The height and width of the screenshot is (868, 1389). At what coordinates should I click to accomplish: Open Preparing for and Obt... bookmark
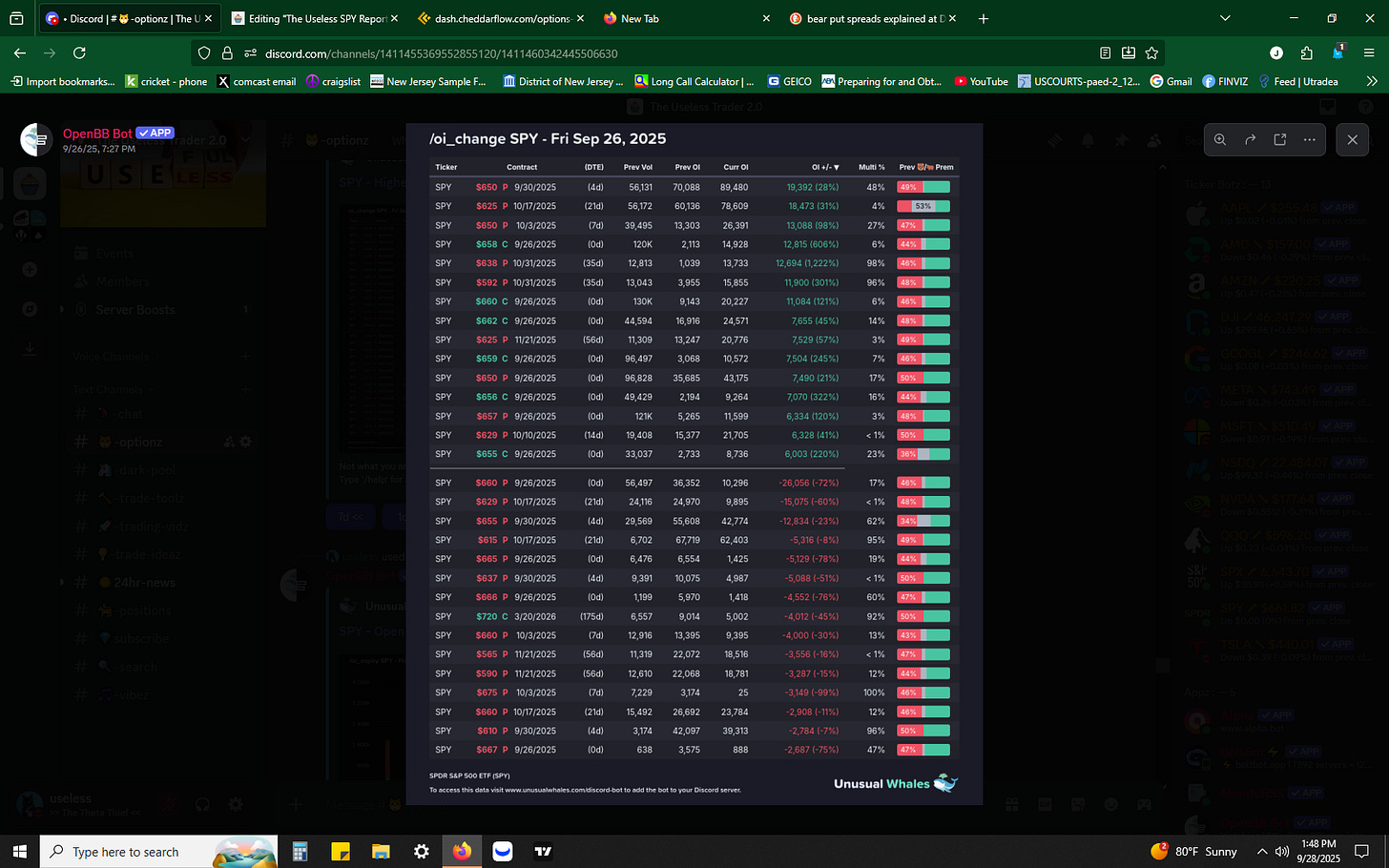881,81
